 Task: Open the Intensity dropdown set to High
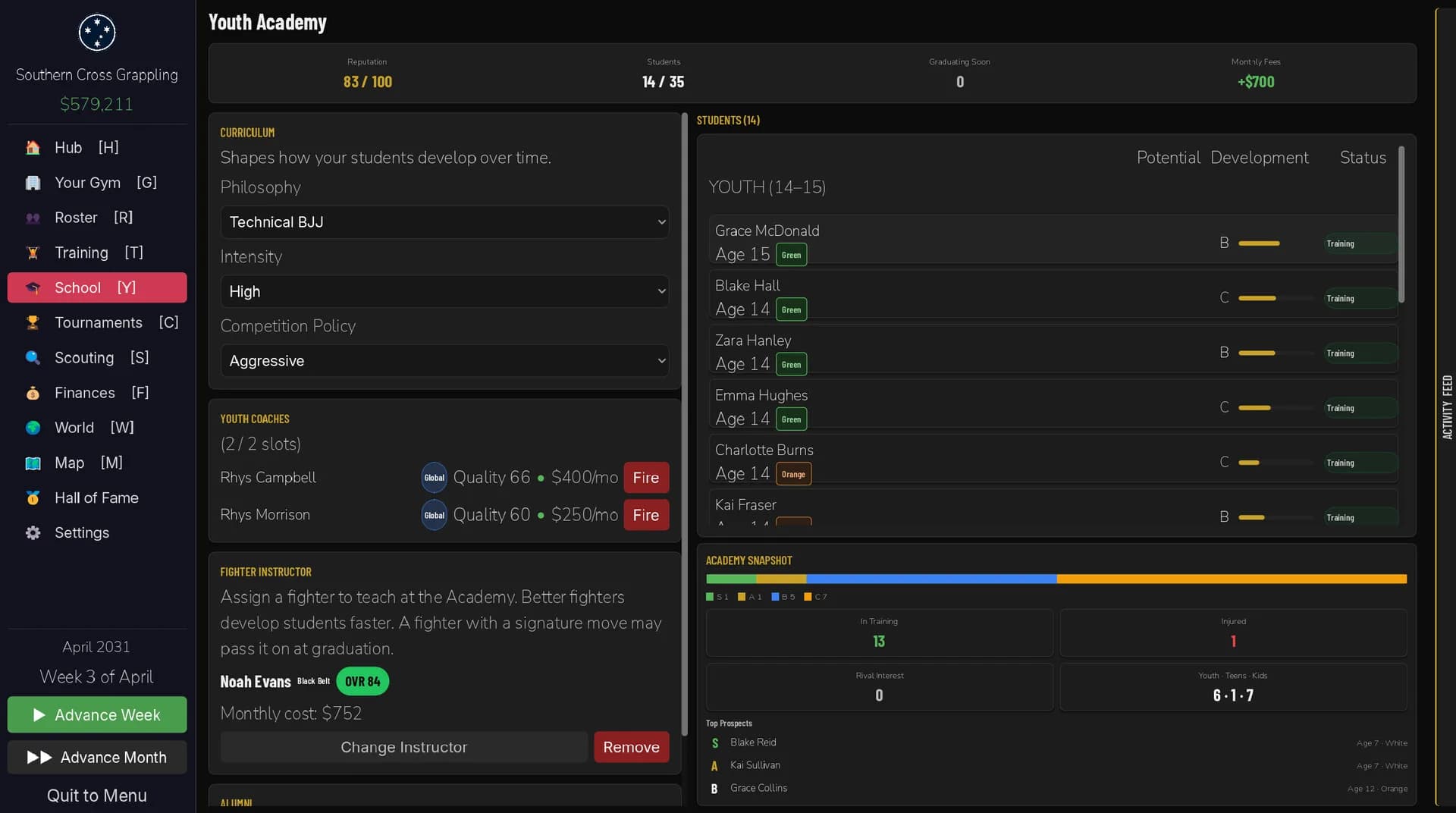coord(445,291)
